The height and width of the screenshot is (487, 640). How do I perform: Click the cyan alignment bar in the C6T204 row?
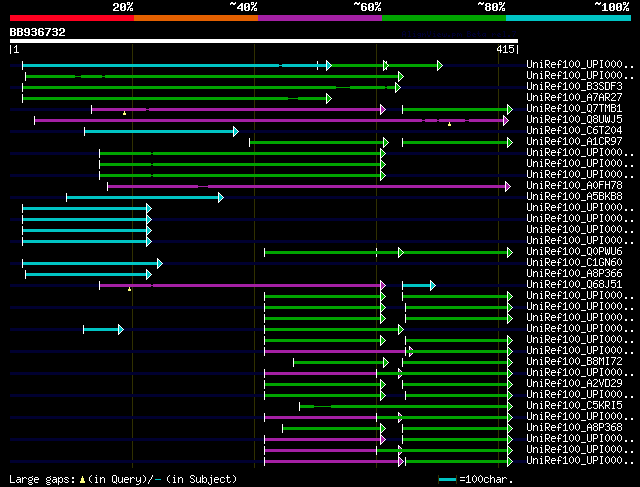pyautogui.click(x=160, y=131)
